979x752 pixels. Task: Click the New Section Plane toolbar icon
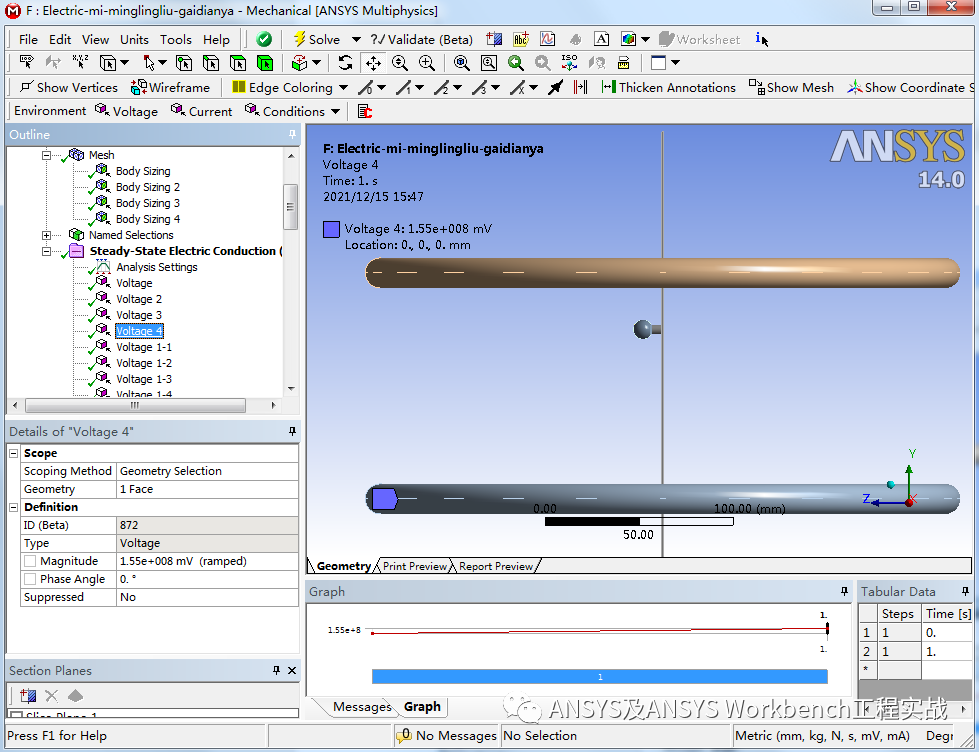[x=494, y=39]
